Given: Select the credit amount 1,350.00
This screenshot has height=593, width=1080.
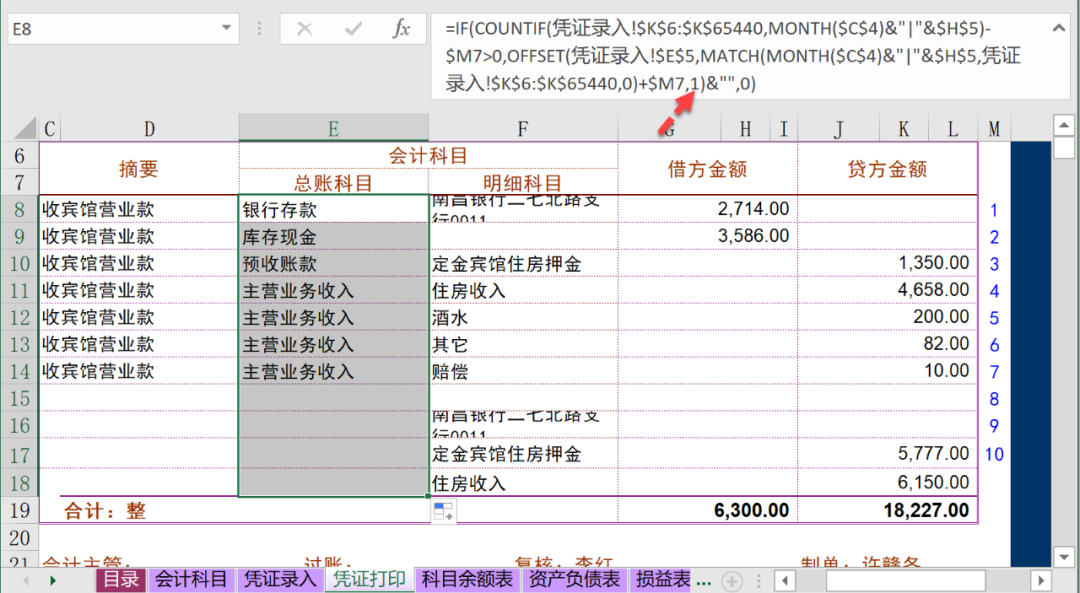Looking at the screenshot, I should (x=887, y=262).
